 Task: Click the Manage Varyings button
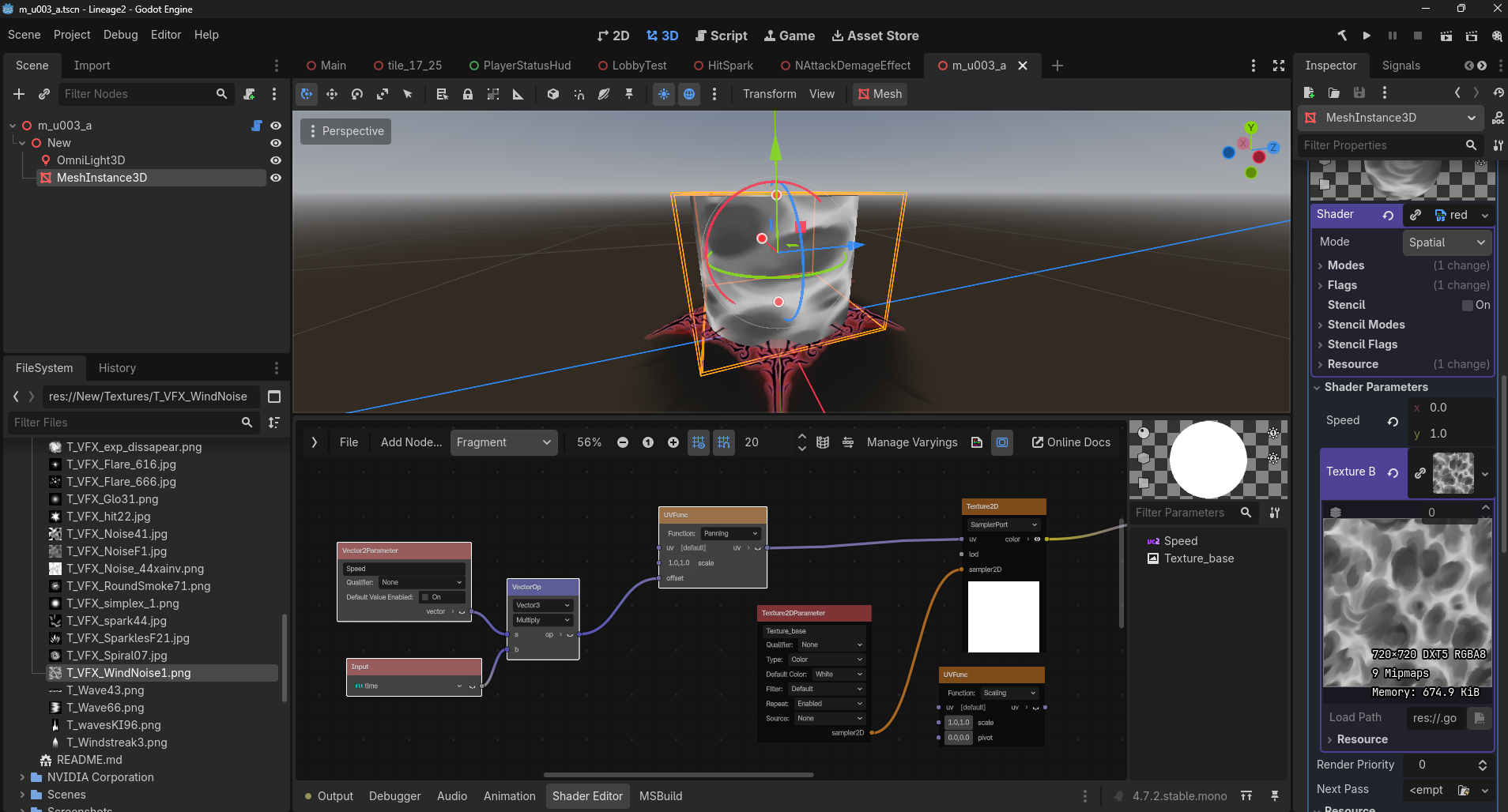coord(911,442)
